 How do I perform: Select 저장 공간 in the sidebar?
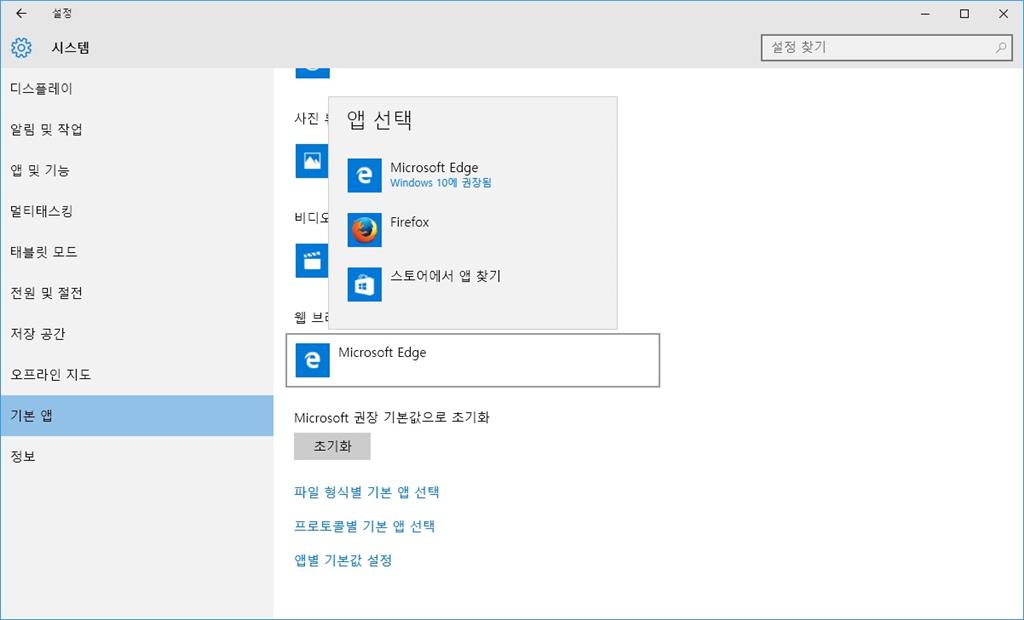pyautogui.click(x=136, y=334)
